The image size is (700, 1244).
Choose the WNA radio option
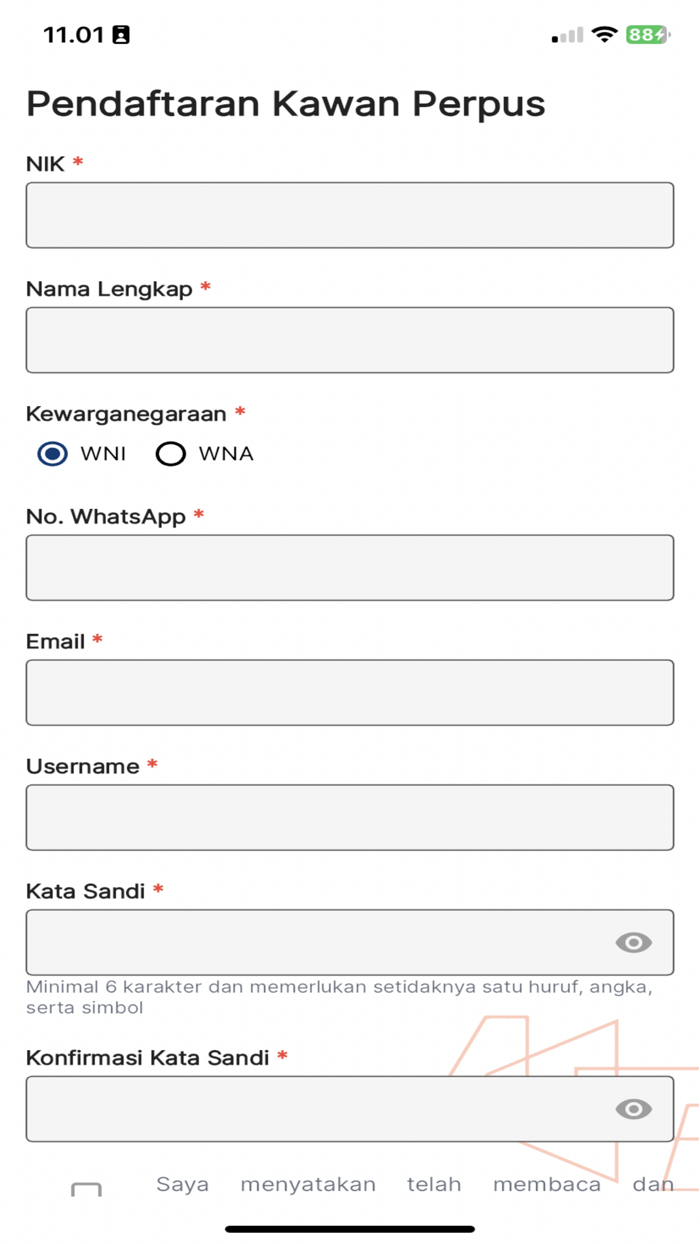(x=171, y=454)
